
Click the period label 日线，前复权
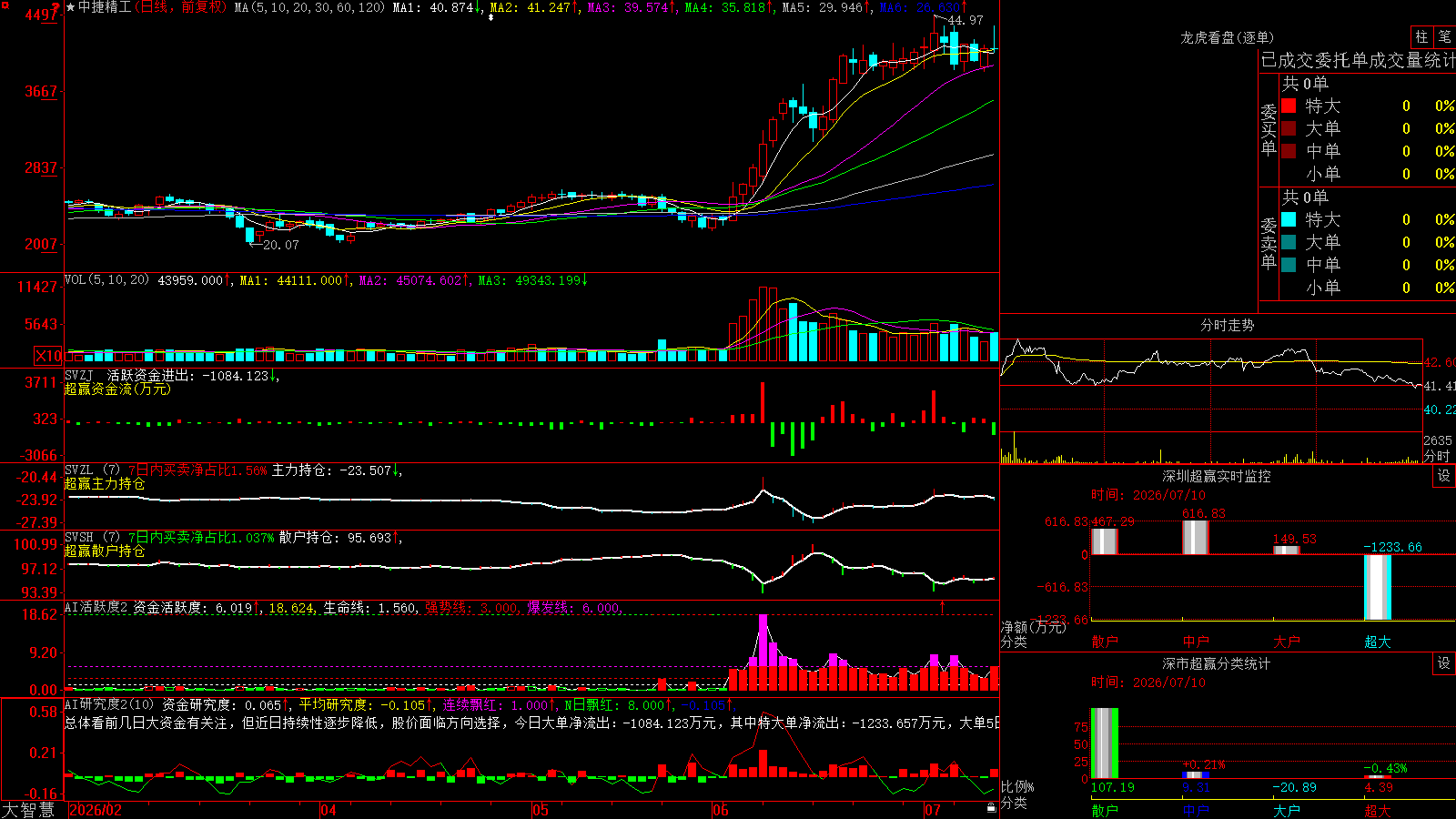pyautogui.click(x=181, y=7)
